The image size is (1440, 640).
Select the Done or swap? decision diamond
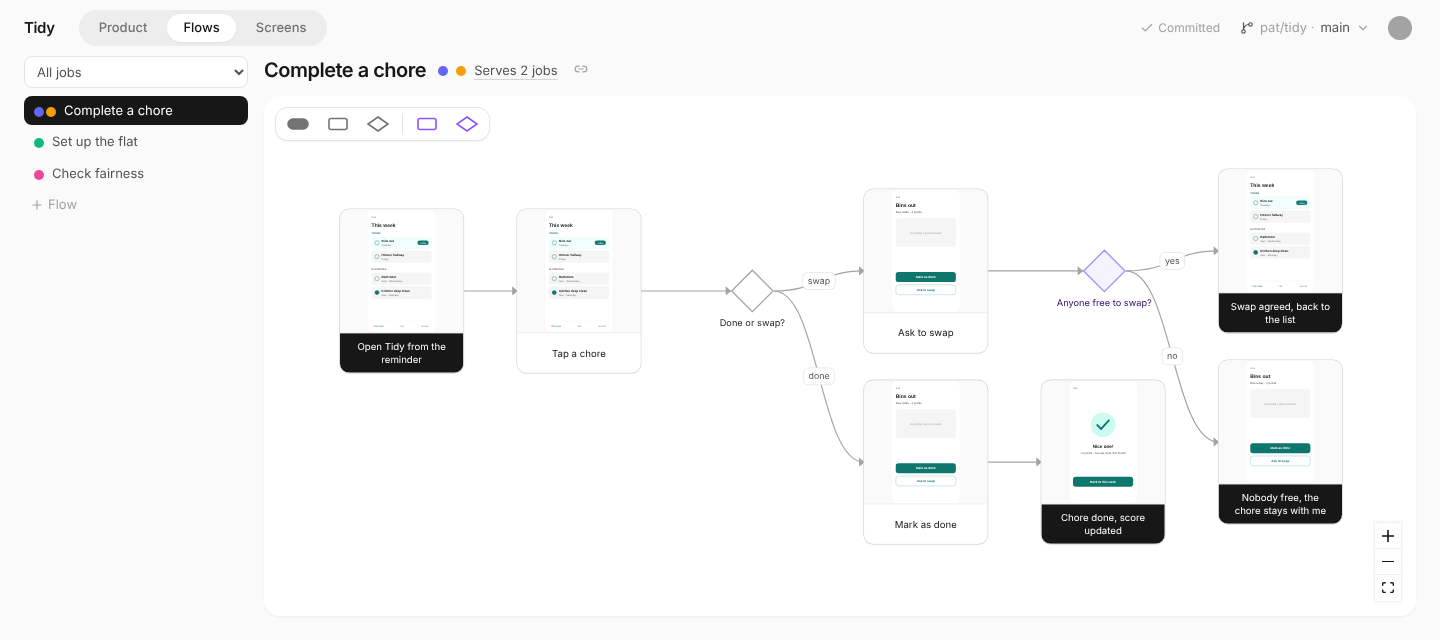point(752,291)
